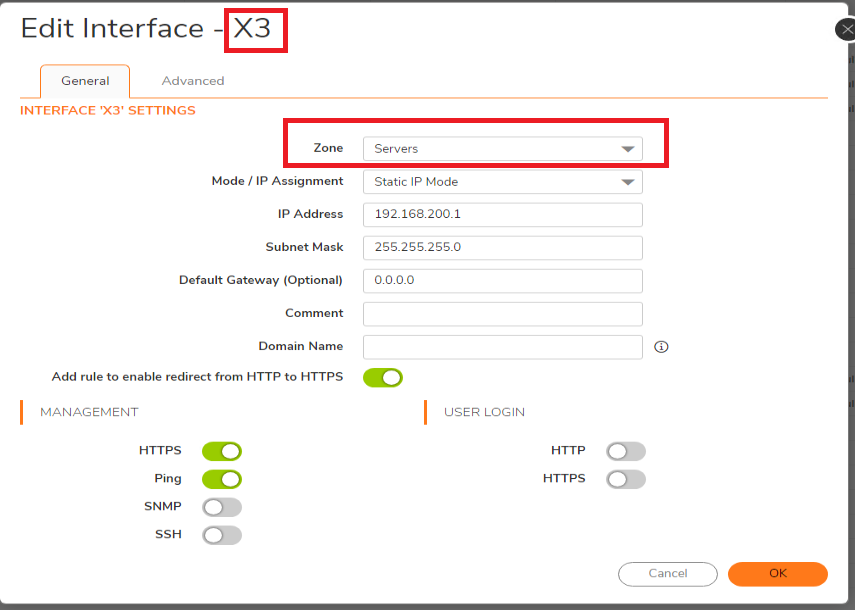The width and height of the screenshot is (855, 610).
Task: Enable SNMP management toggle
Action: click(222, 507)
